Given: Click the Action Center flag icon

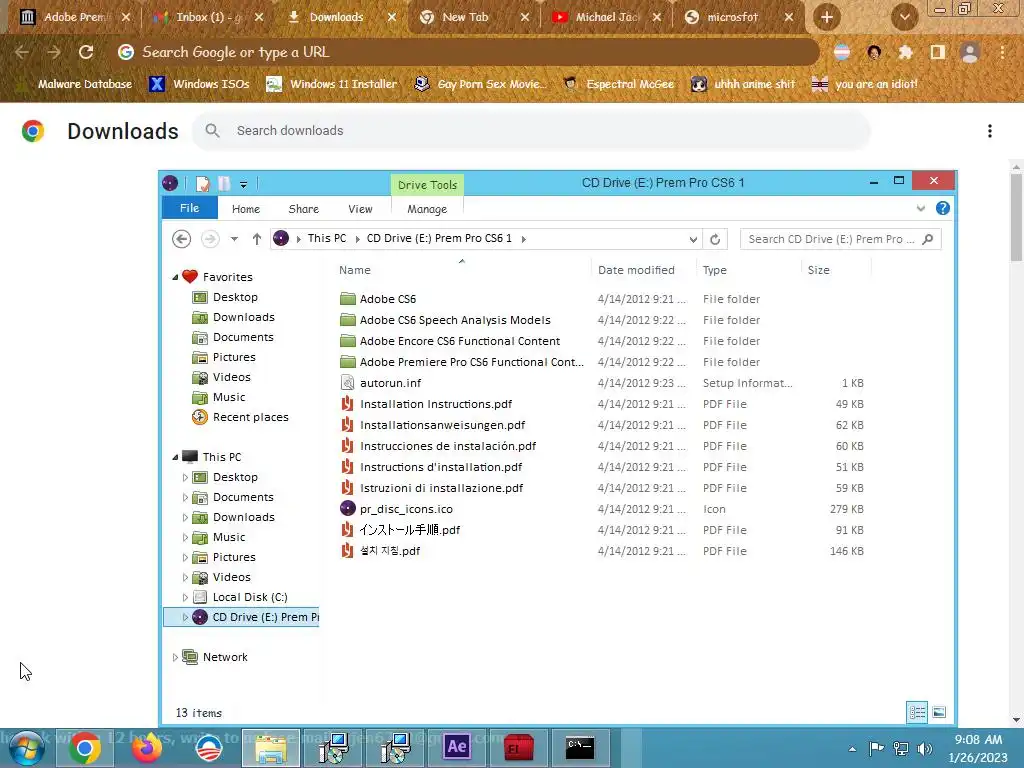Looking at the screenshot, I should [x=876, y=748].
